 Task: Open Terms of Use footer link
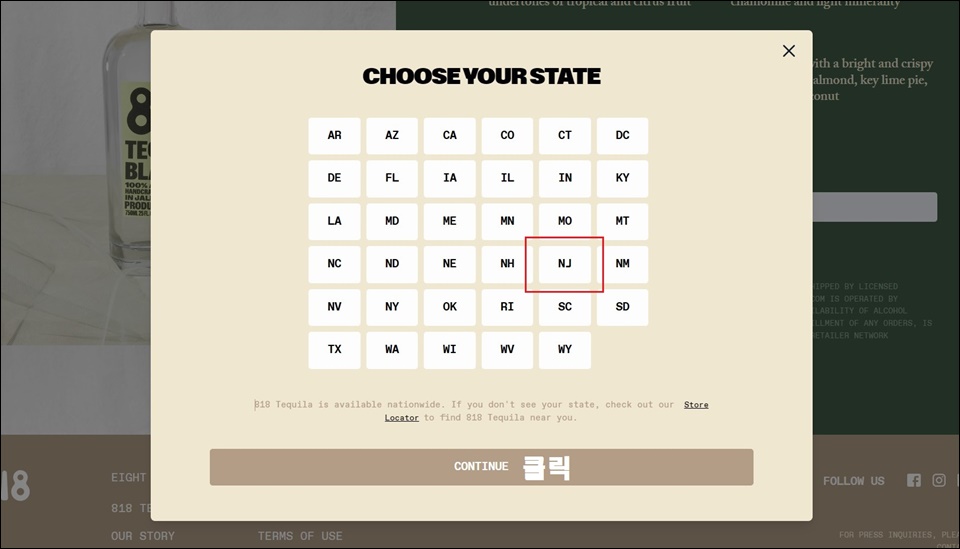point(300,536)
